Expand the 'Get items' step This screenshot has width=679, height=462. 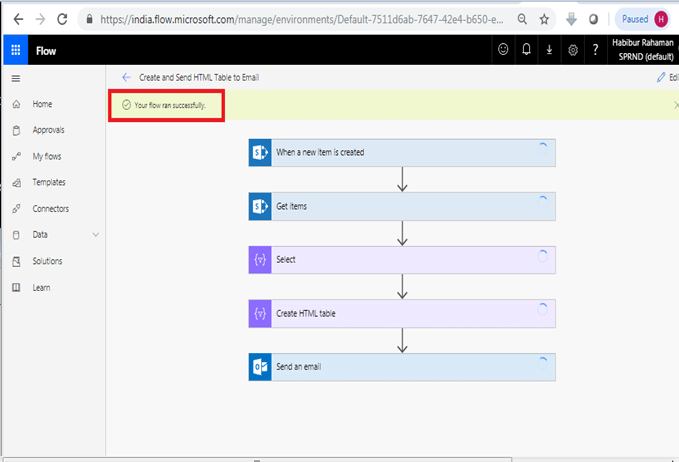point(402,206)
